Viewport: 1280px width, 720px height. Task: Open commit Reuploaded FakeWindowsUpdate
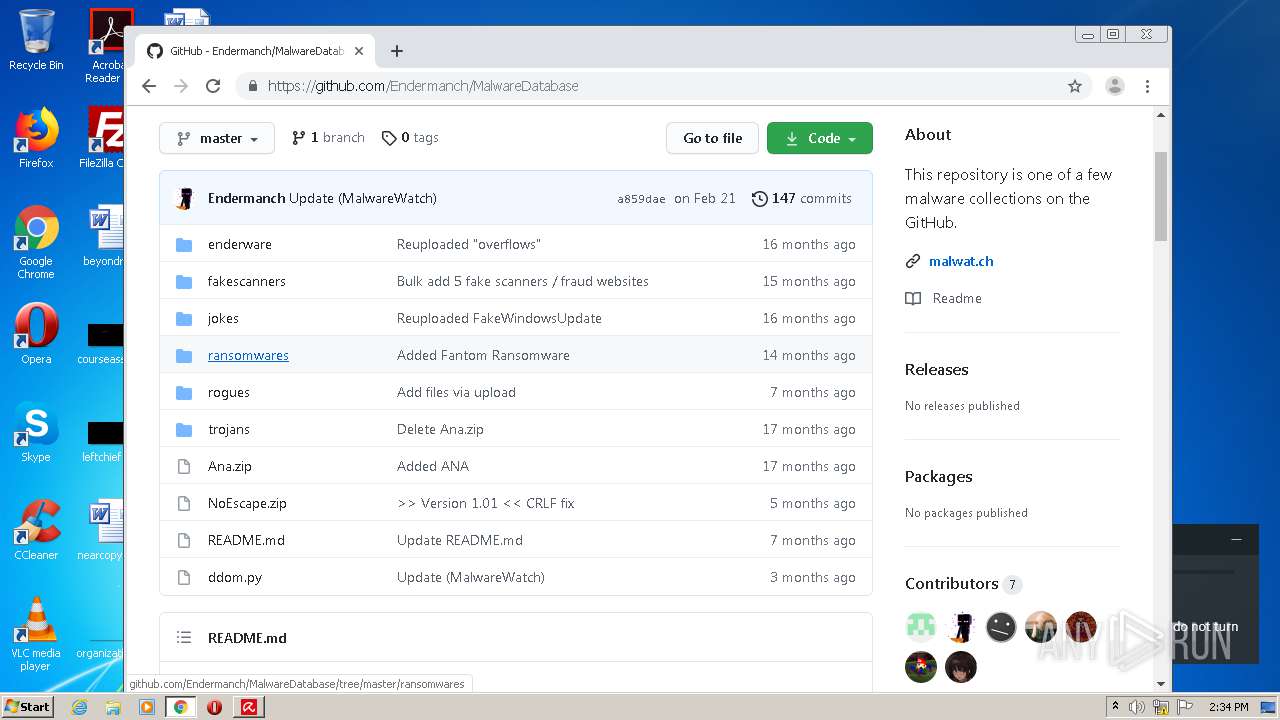[x=499, y=318]
